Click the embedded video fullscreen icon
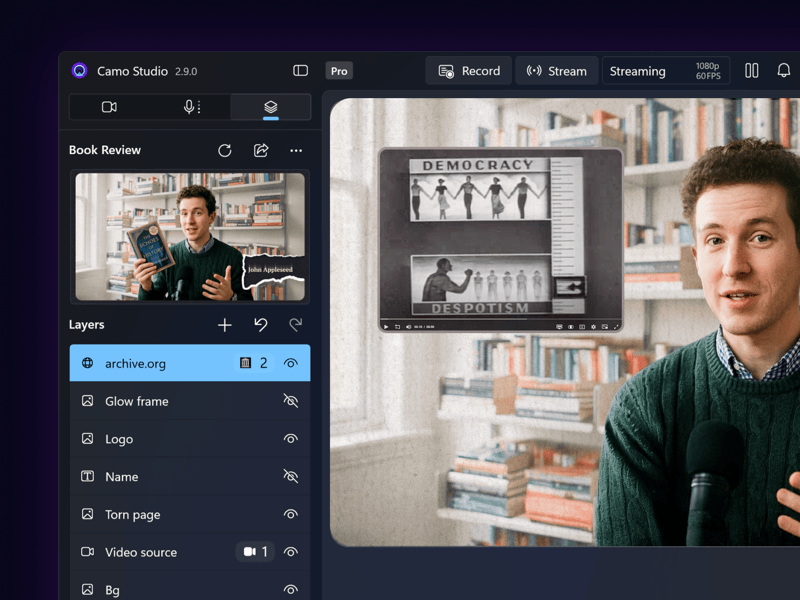This screenshot has height=600, width=800. [616, 327]
